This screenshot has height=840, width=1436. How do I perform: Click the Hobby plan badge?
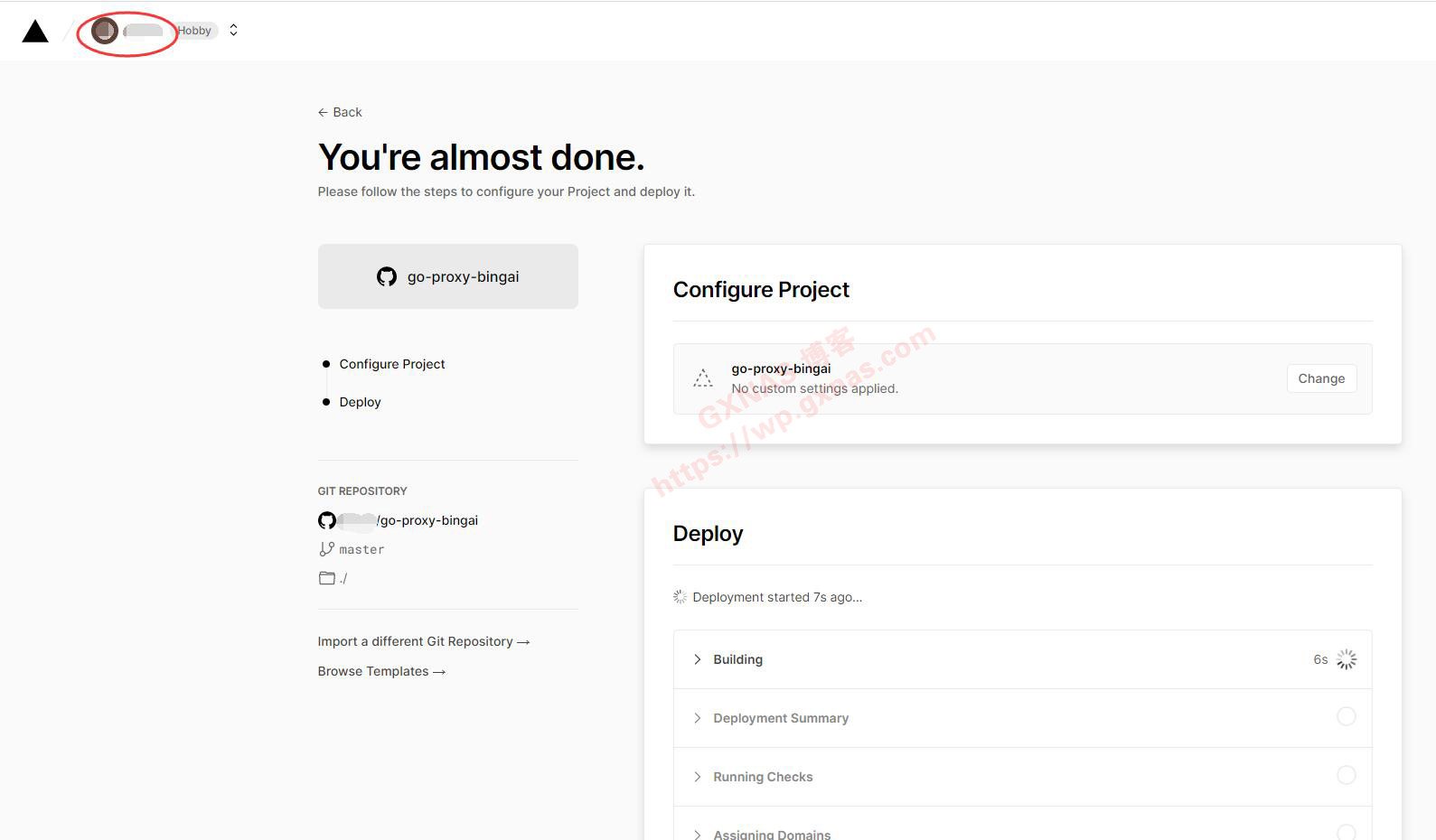194,31
